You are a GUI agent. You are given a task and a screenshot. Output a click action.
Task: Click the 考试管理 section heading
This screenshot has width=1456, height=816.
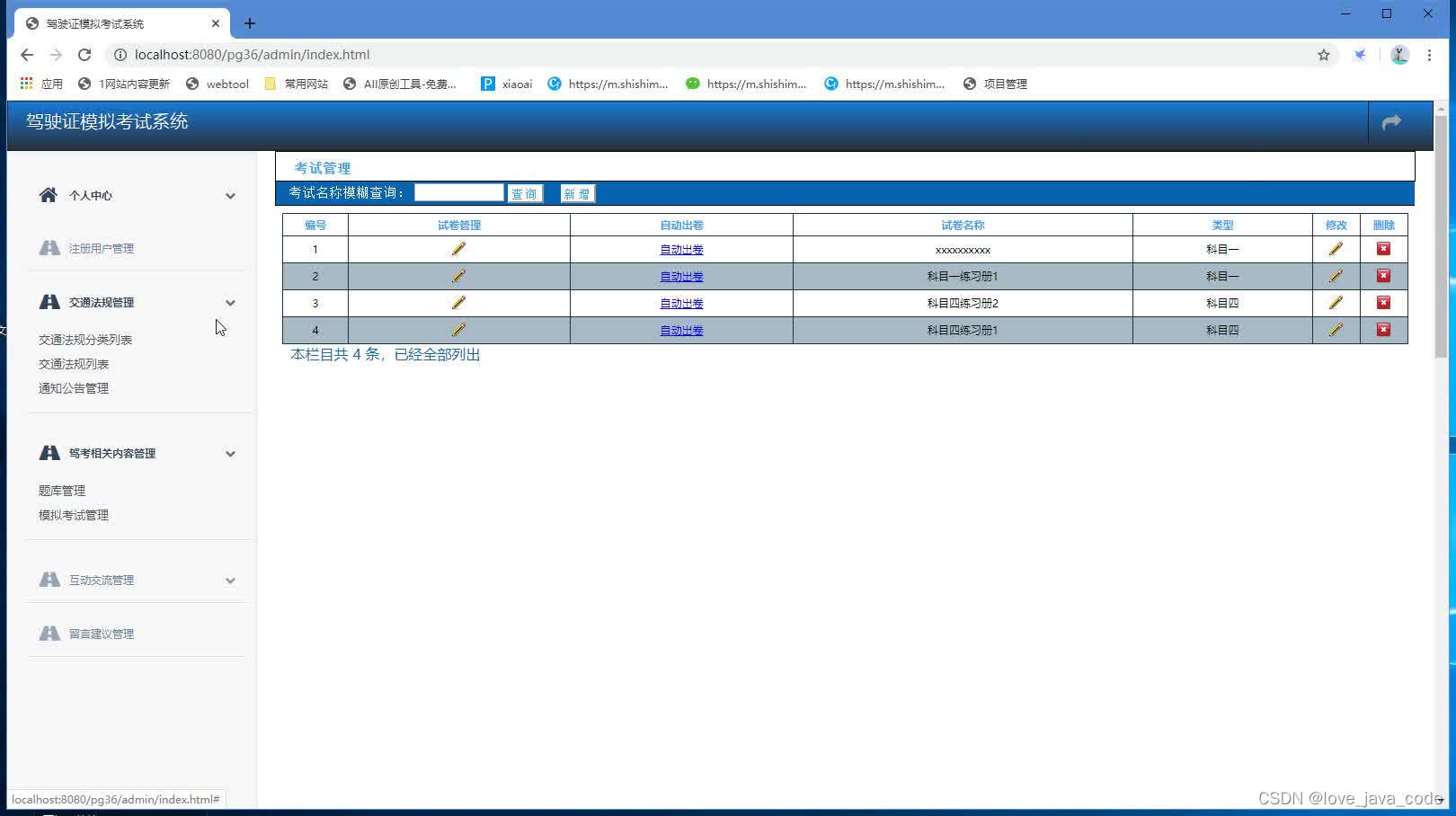point(323,168)
